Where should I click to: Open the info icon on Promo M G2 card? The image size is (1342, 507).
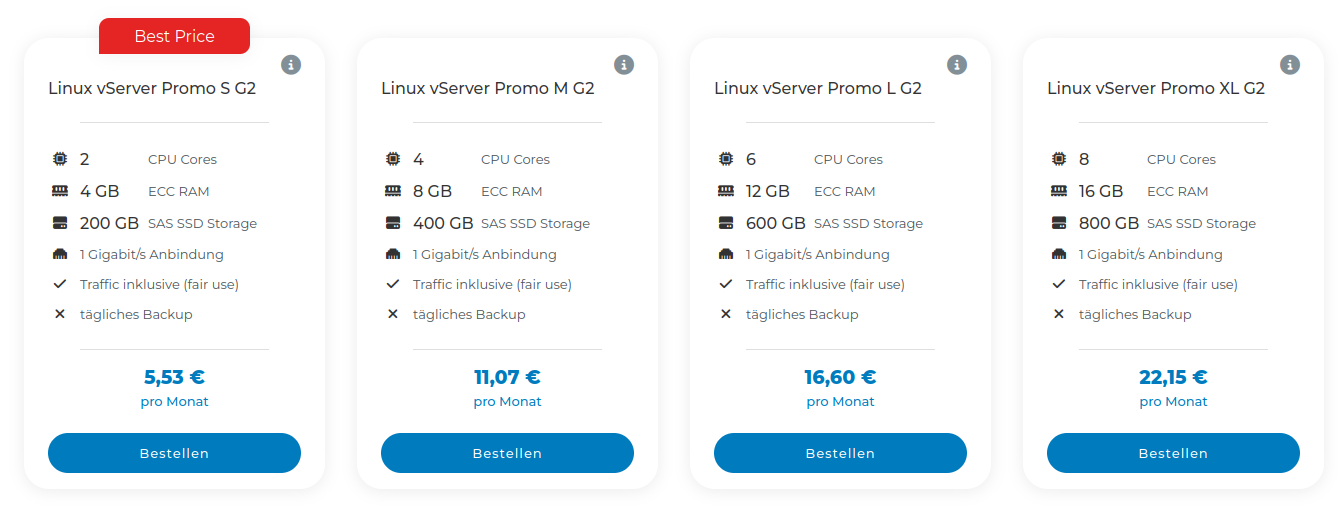(x=624, y=65)
